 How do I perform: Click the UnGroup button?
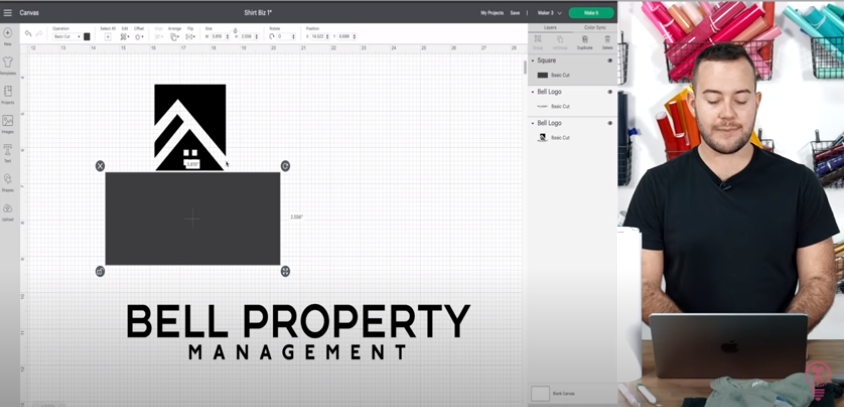click(x=560, y=41)
